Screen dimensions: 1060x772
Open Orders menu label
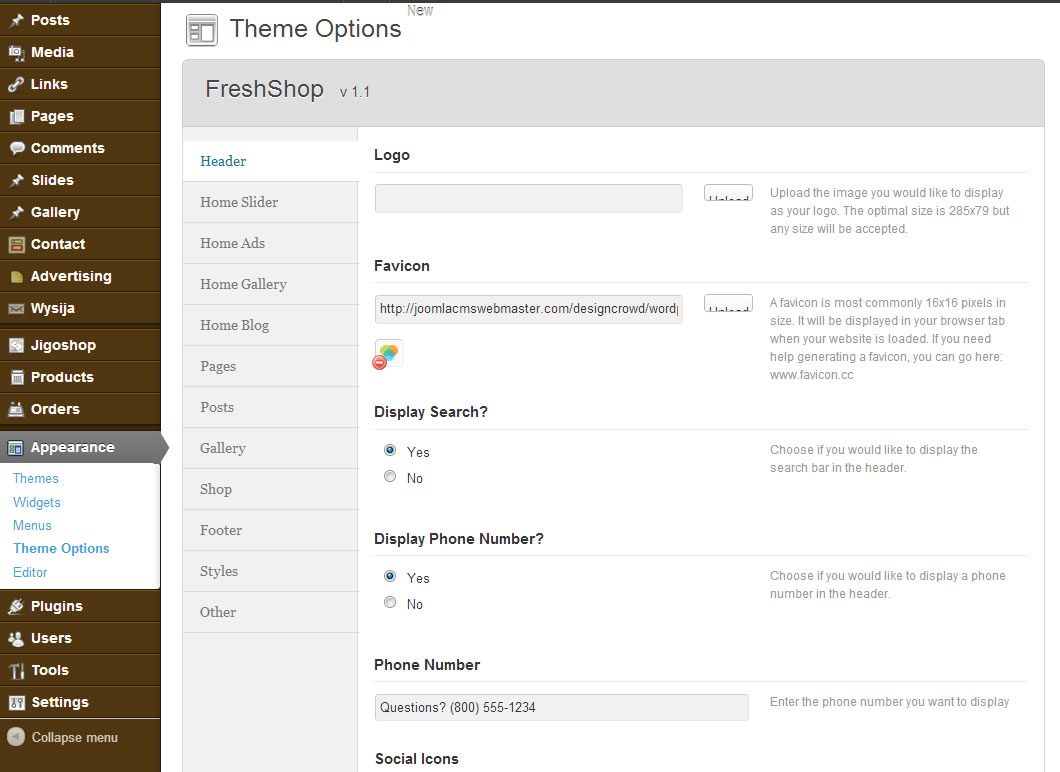(x=55, y=409)
